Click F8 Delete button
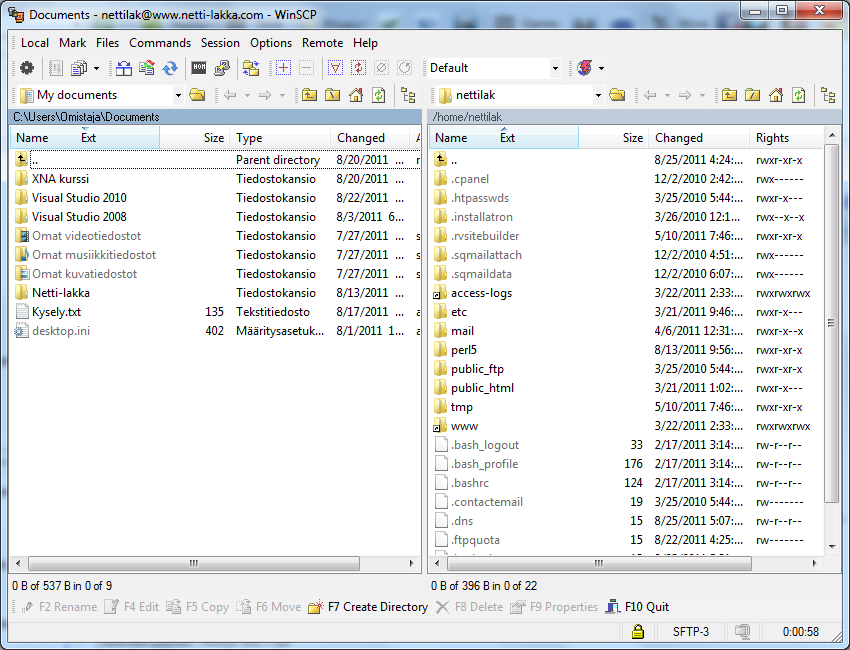The height and width of the screenshot is (650, 850). pyautogui.click(x=469, y=607)
